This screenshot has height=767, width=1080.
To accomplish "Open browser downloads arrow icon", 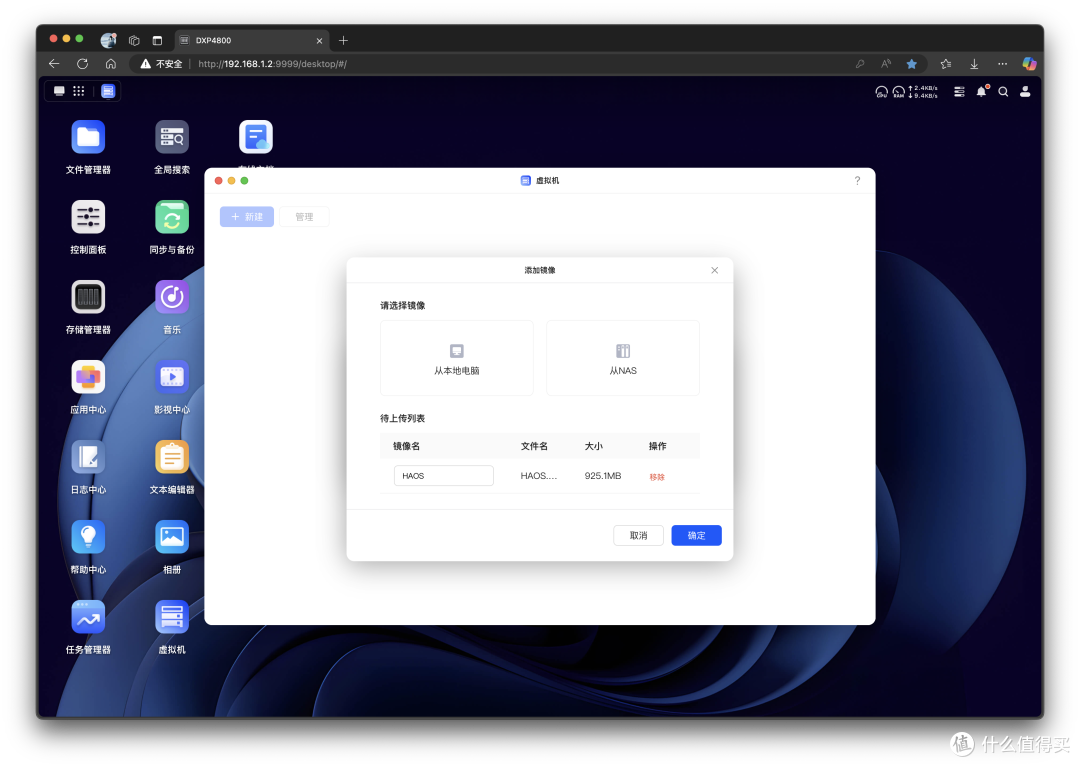I will pos(974,64).
